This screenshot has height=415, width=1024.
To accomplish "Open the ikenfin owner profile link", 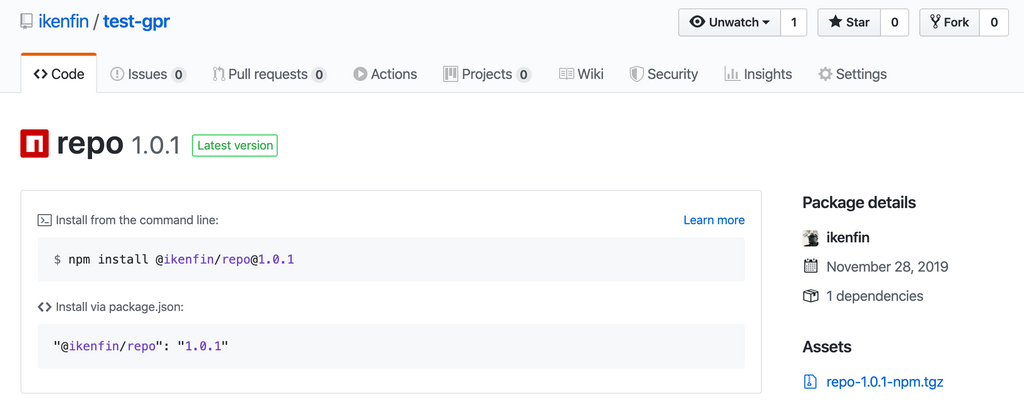I will tap(65, 22).
